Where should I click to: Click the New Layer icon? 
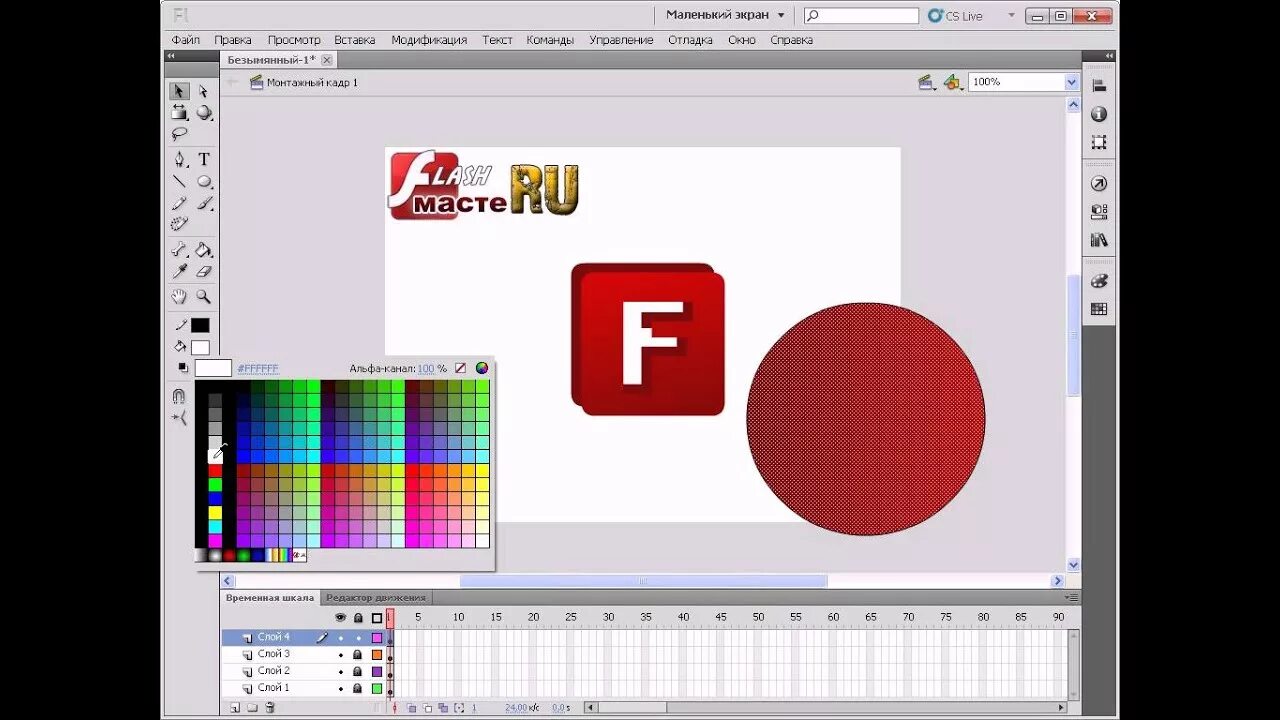coord(235,707)
